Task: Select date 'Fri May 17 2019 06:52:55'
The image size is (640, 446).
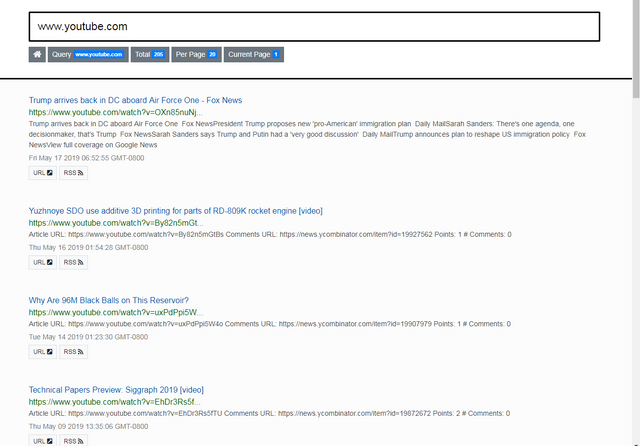Action: [x=86, y=158]
